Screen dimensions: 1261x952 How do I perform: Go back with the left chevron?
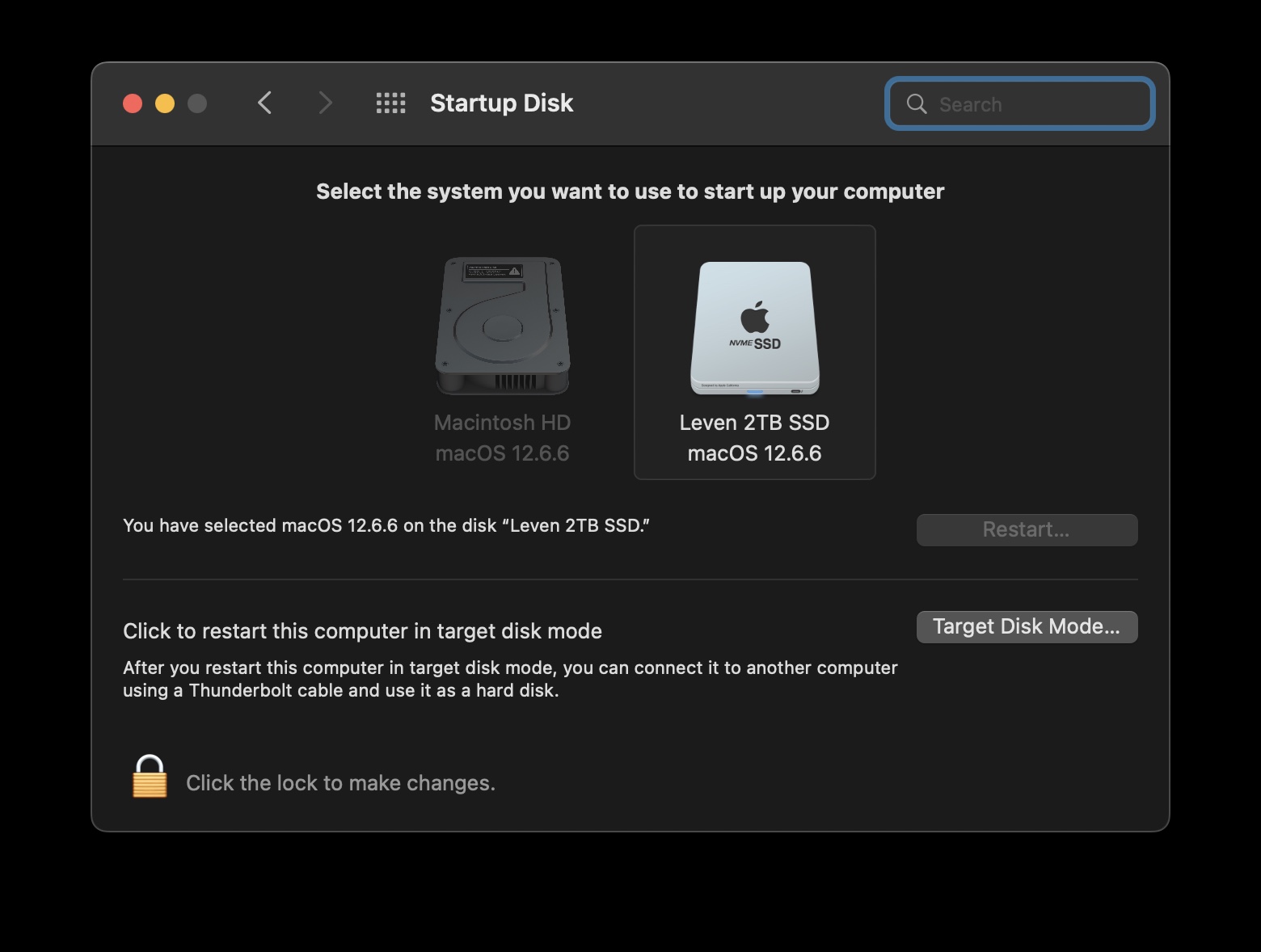[x=264, y=103]
